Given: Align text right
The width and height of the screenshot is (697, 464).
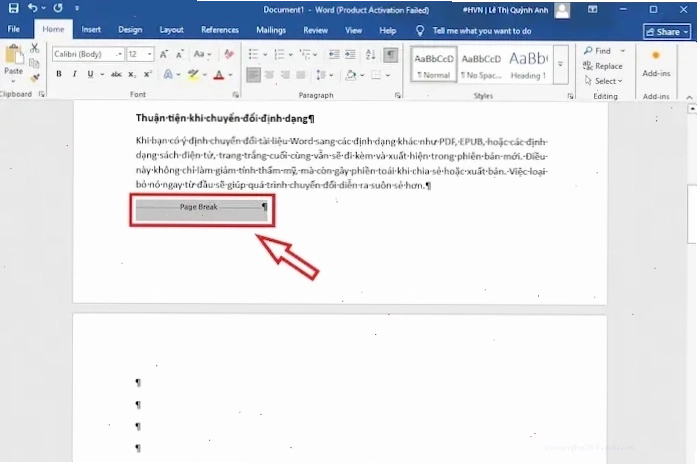Looking at the screenshot, I should (285, 75).
